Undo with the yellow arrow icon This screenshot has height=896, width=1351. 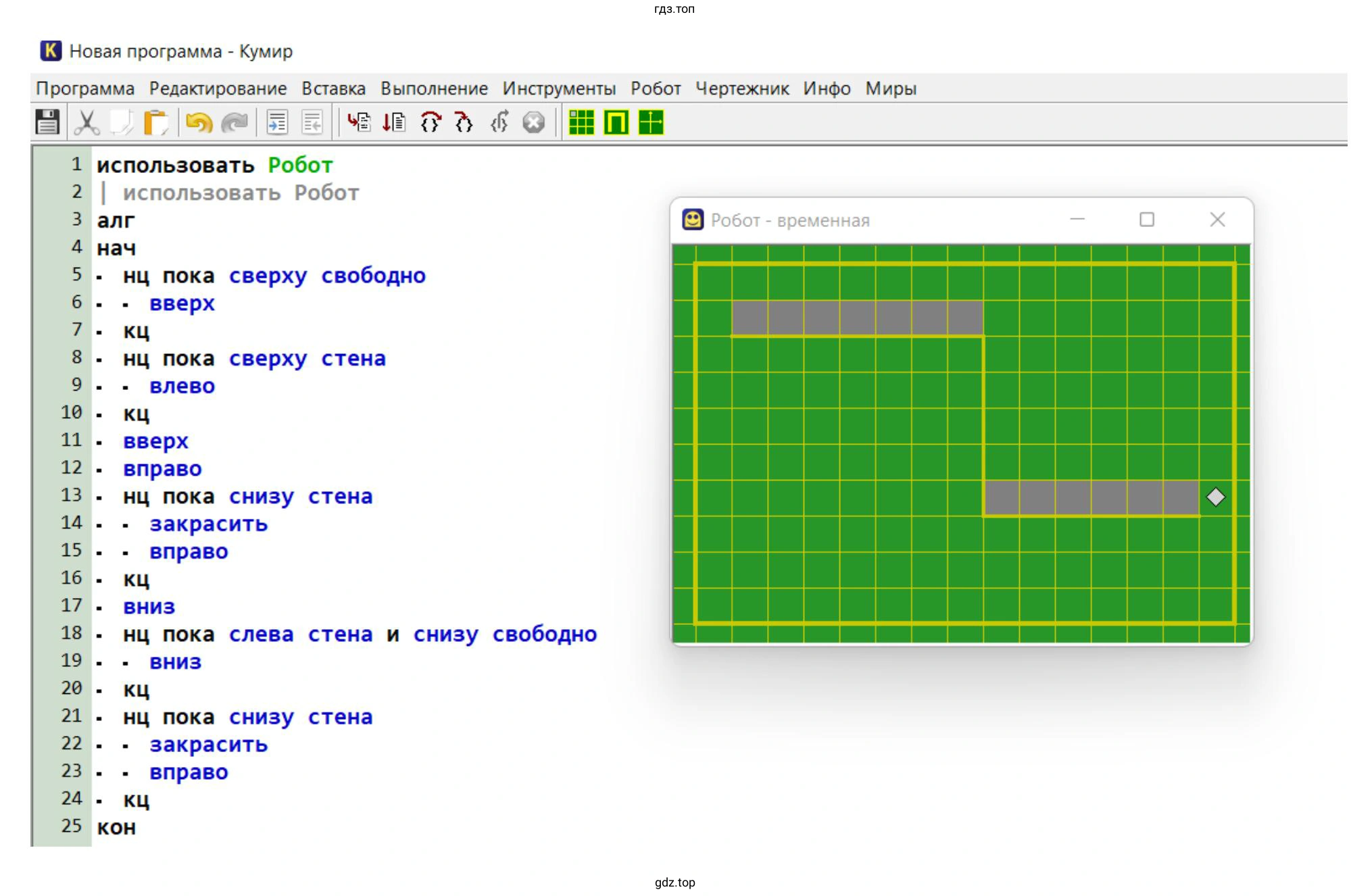[x=199, y=122]
